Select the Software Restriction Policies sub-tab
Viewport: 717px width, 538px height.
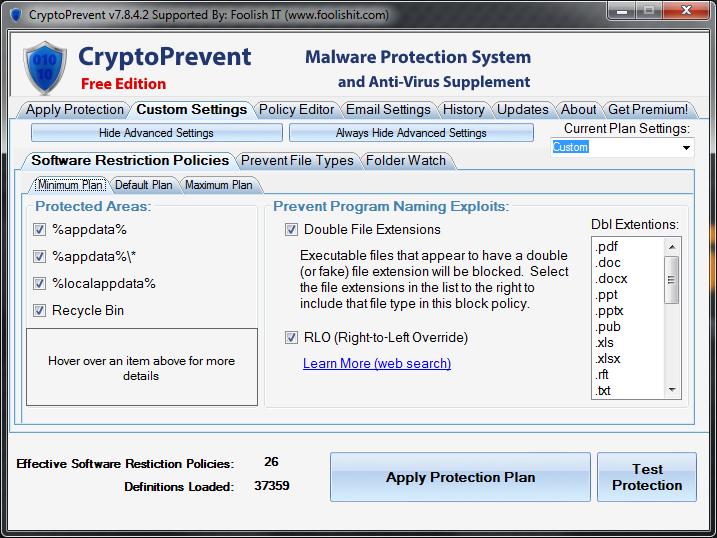130,160
